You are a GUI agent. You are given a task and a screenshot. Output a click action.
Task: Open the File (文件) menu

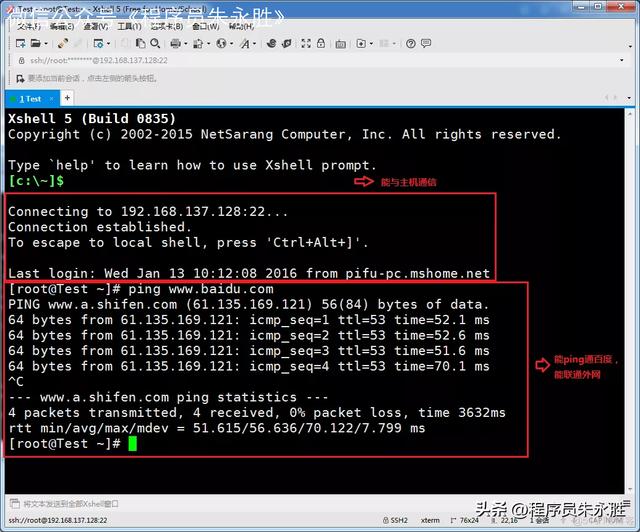coord(29,27)
